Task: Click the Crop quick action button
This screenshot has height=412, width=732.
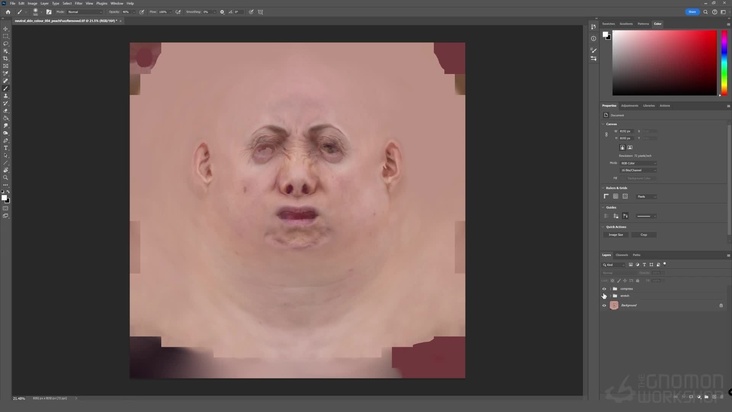Action: pos(644,235)
